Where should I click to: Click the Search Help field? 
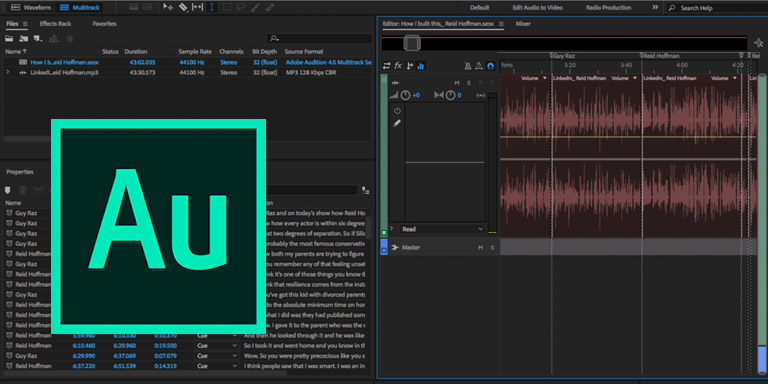[x=716, y=8]
